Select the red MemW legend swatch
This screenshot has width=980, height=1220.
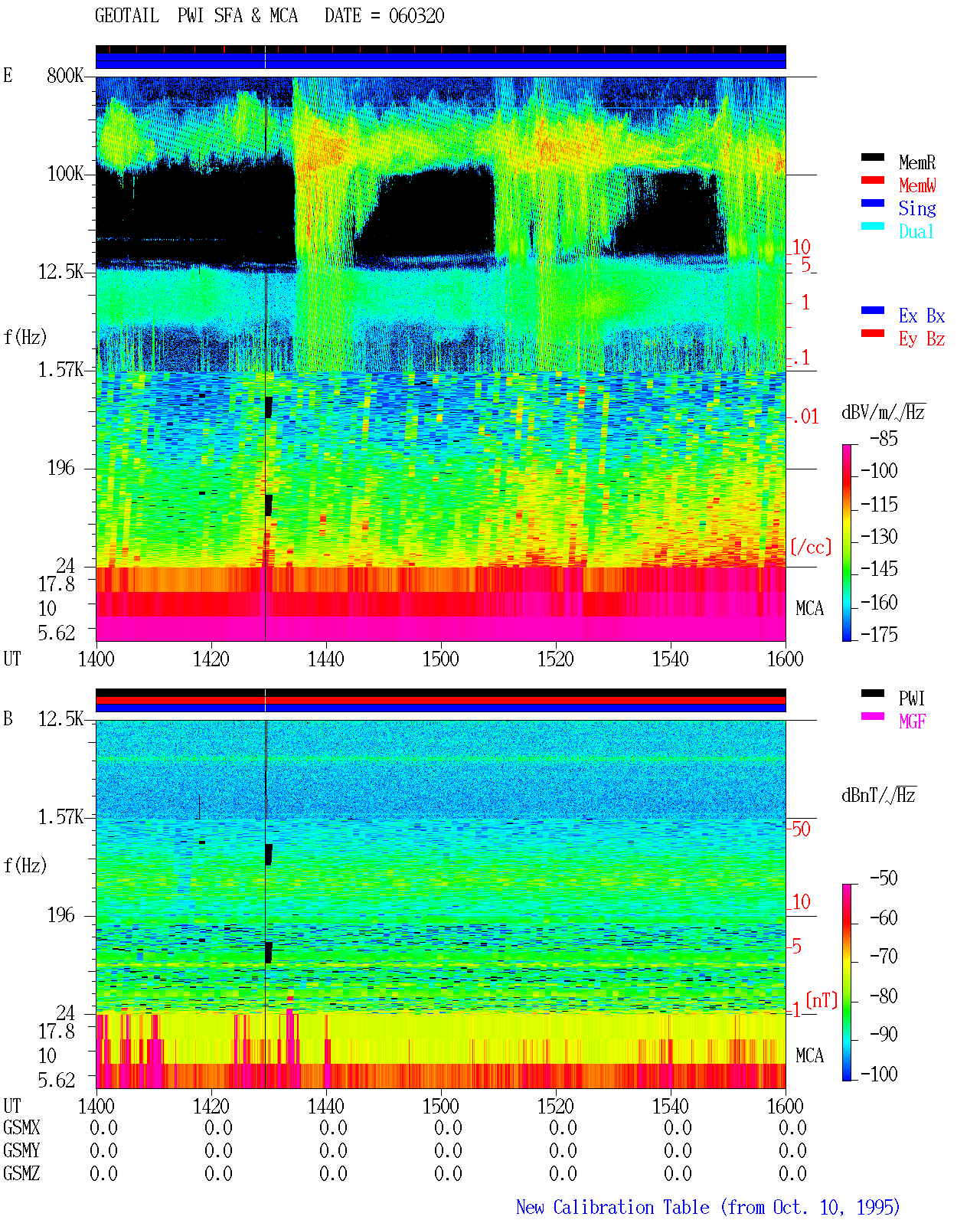coord(873,181)
